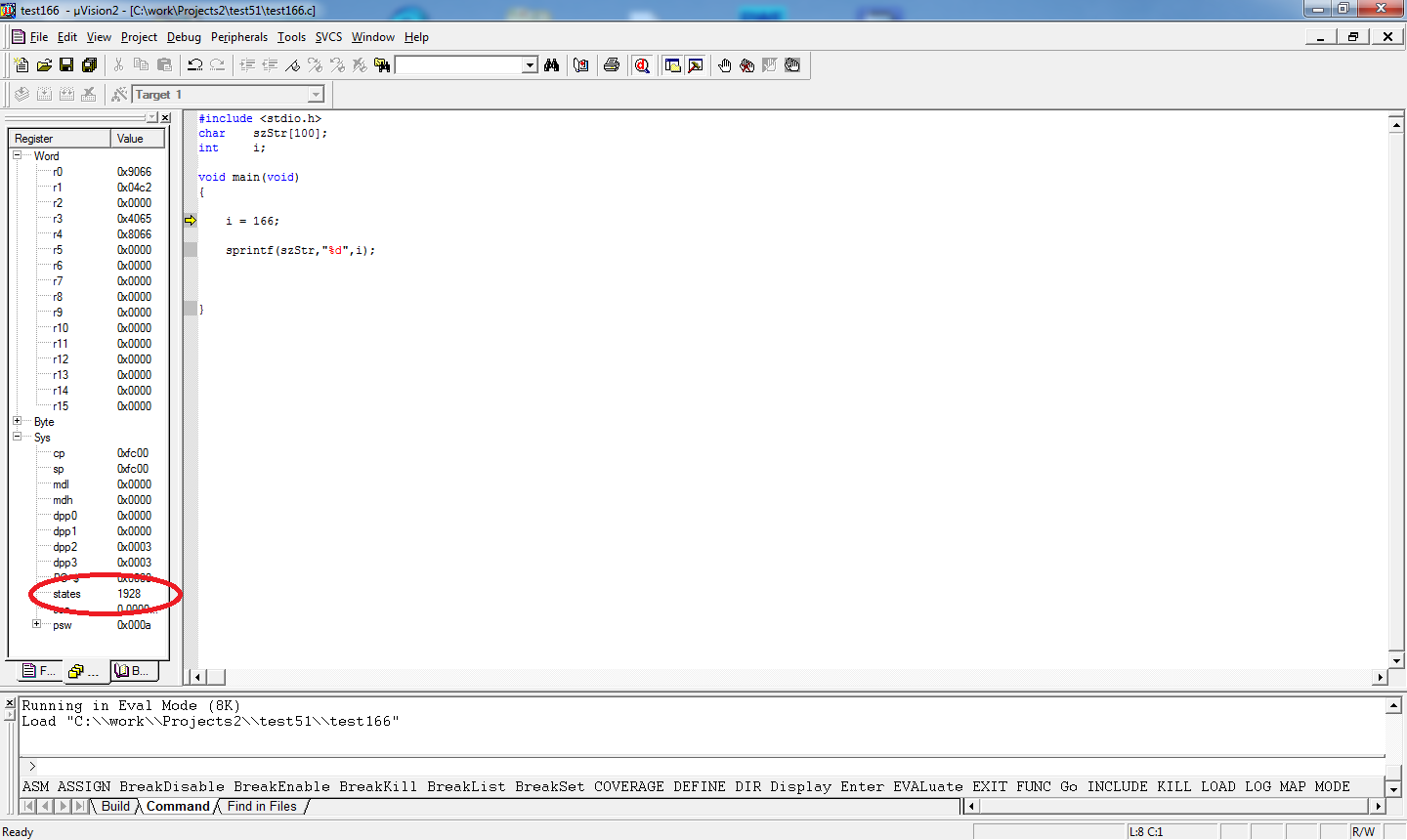This screenshot has height=840, width=1407.
Task: Open the Project menu
Action: coord(139,37)
